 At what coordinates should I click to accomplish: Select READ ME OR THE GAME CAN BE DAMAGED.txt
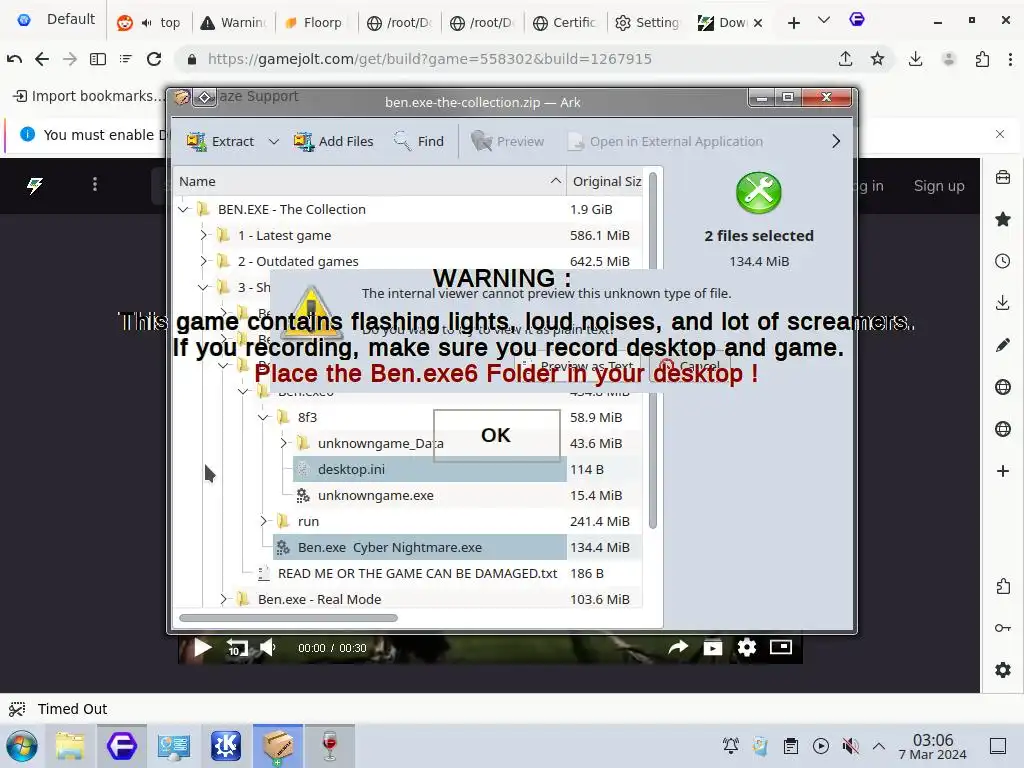point(417,573)
